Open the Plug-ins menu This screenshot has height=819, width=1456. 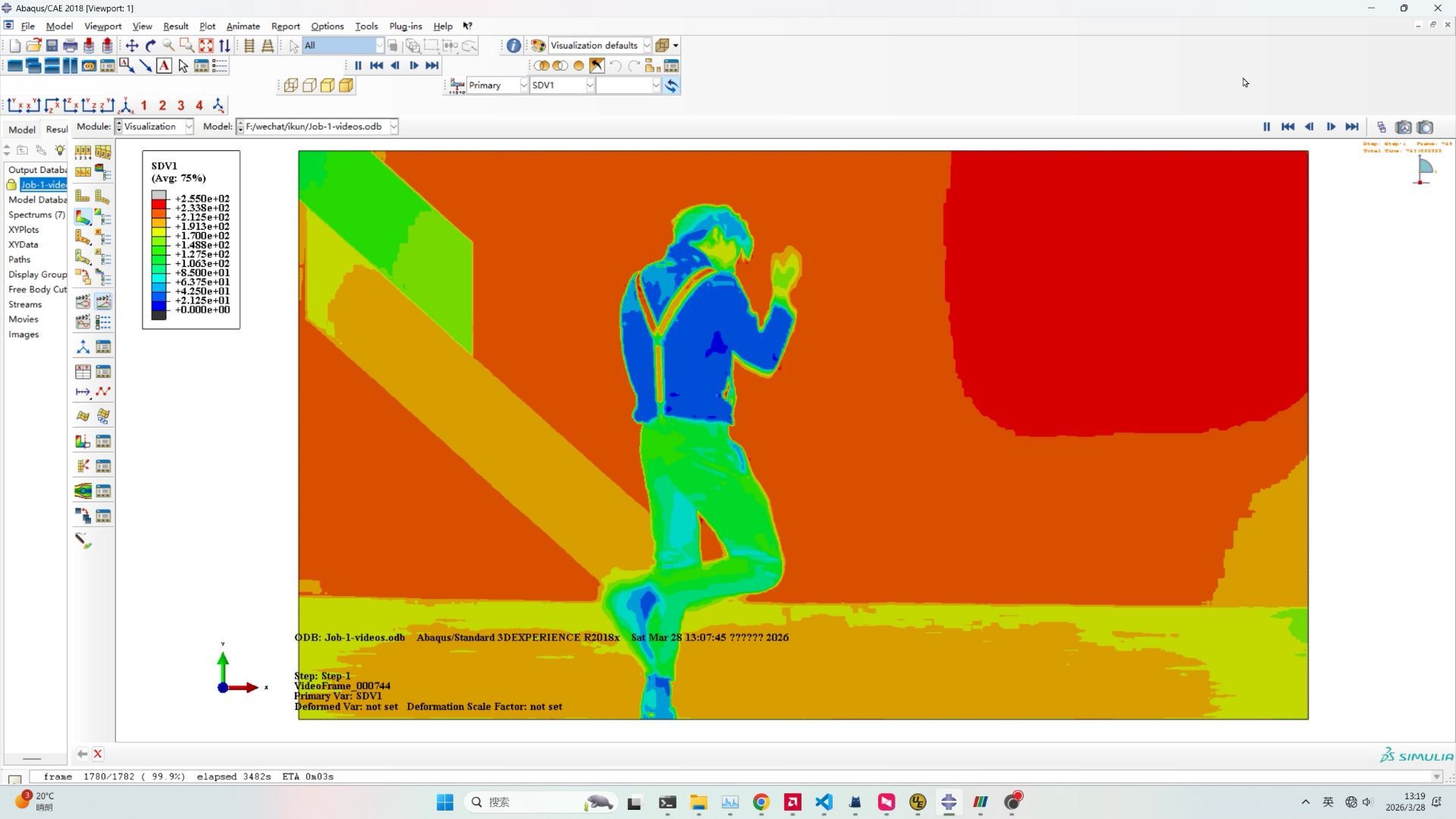point(405,26)
